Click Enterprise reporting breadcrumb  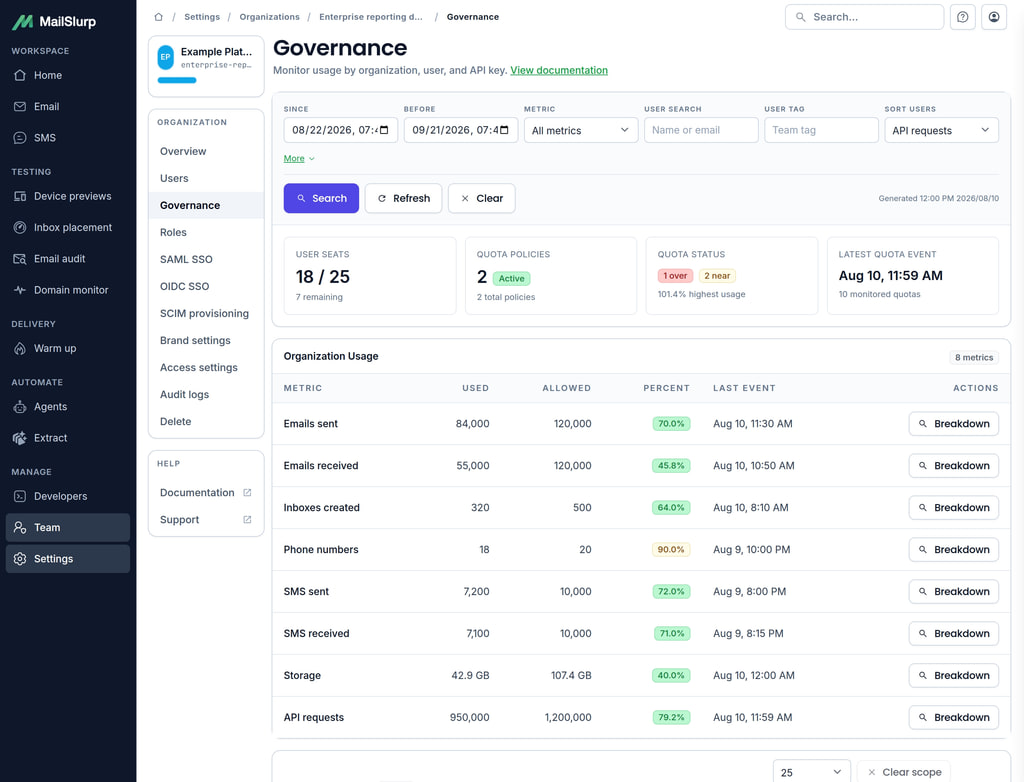[370, 17]
